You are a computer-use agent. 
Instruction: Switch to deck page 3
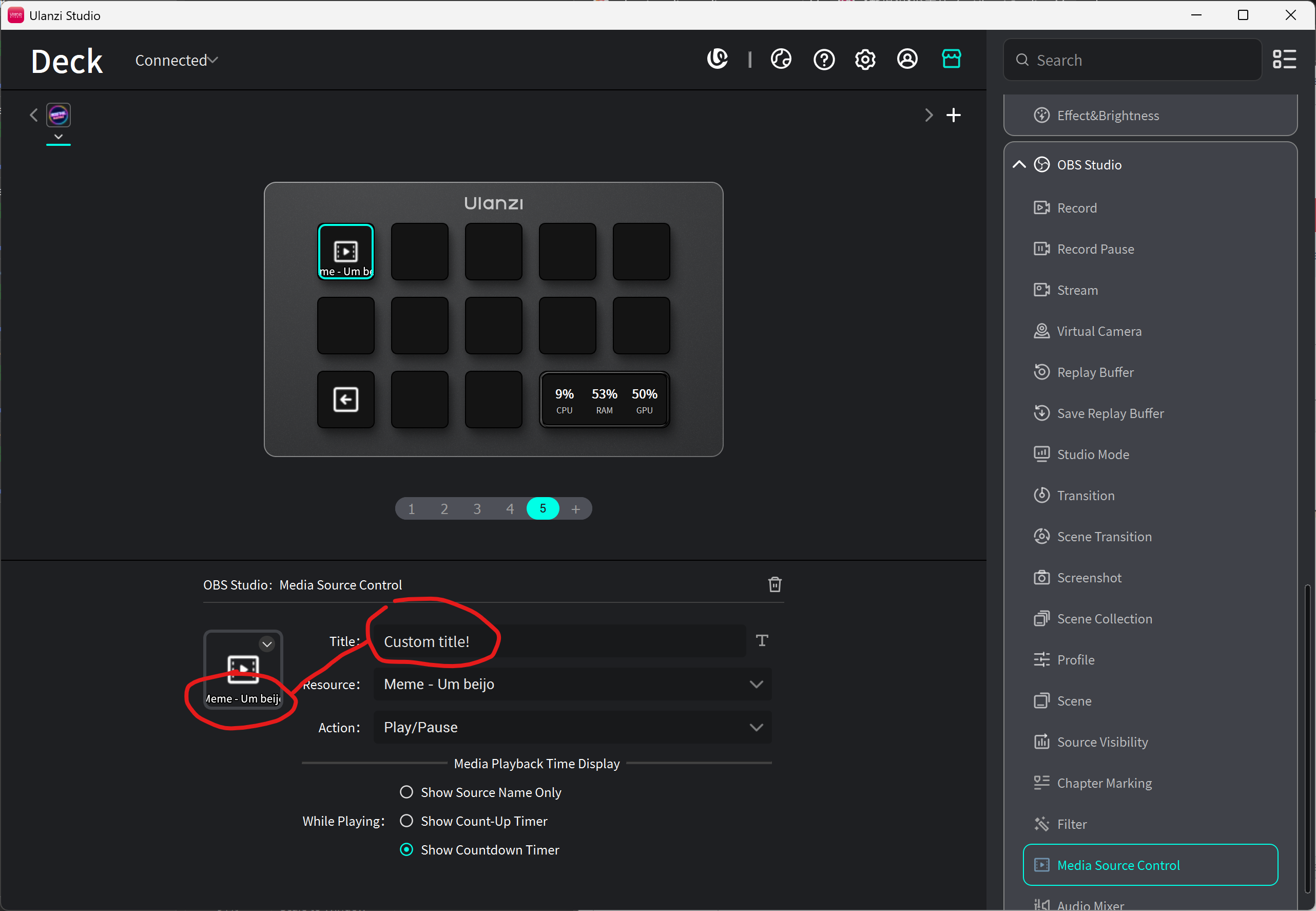click(477, 508)
